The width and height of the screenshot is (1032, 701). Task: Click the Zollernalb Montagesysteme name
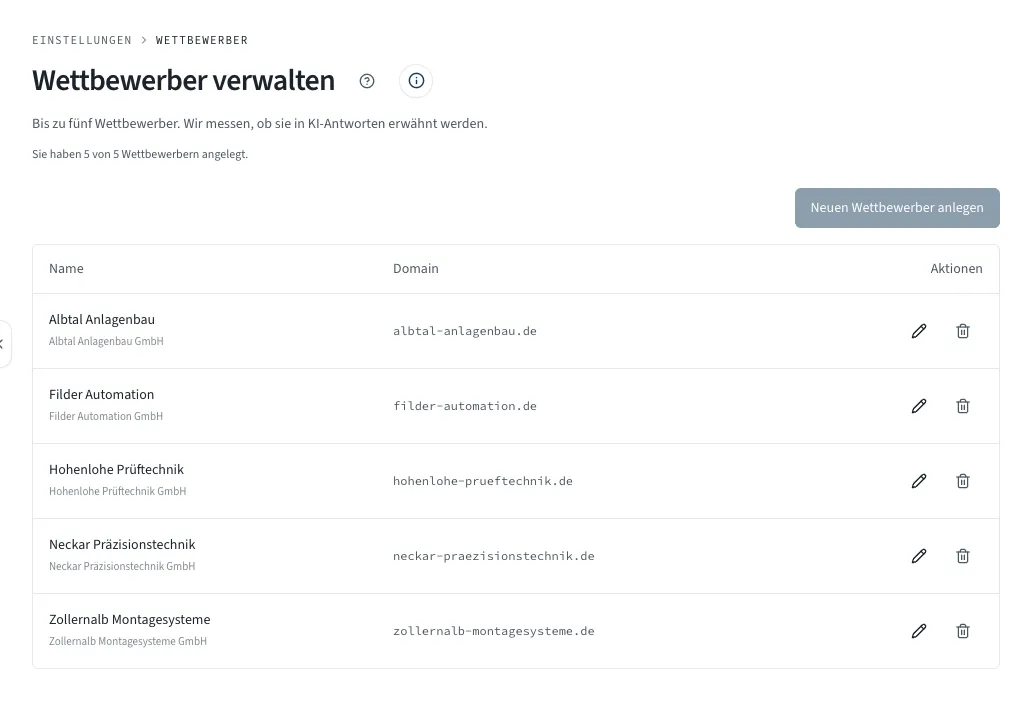130,620
